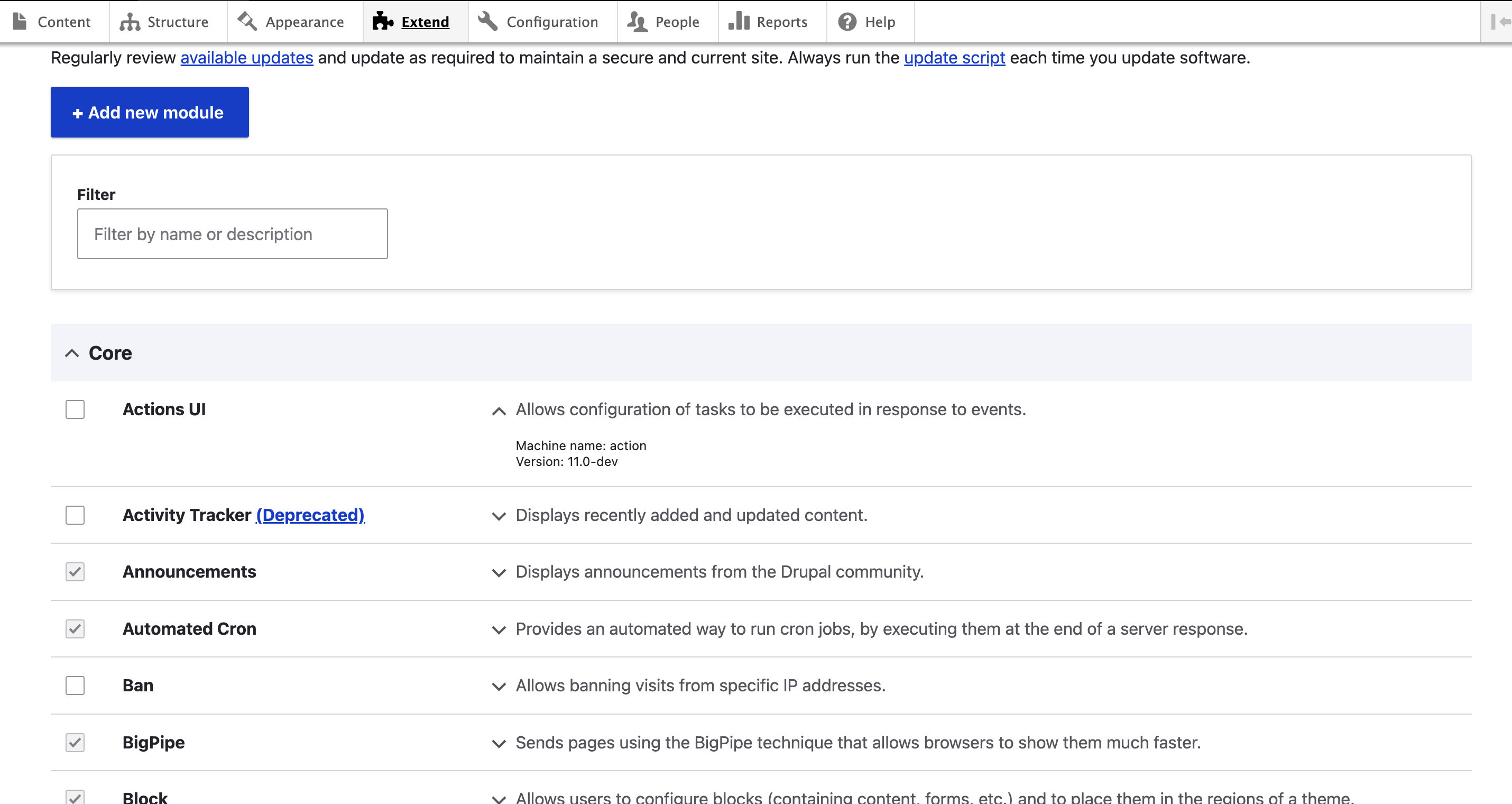Focus the Filter by name or description field
The image size is (1512, 804).
(233, 234)
